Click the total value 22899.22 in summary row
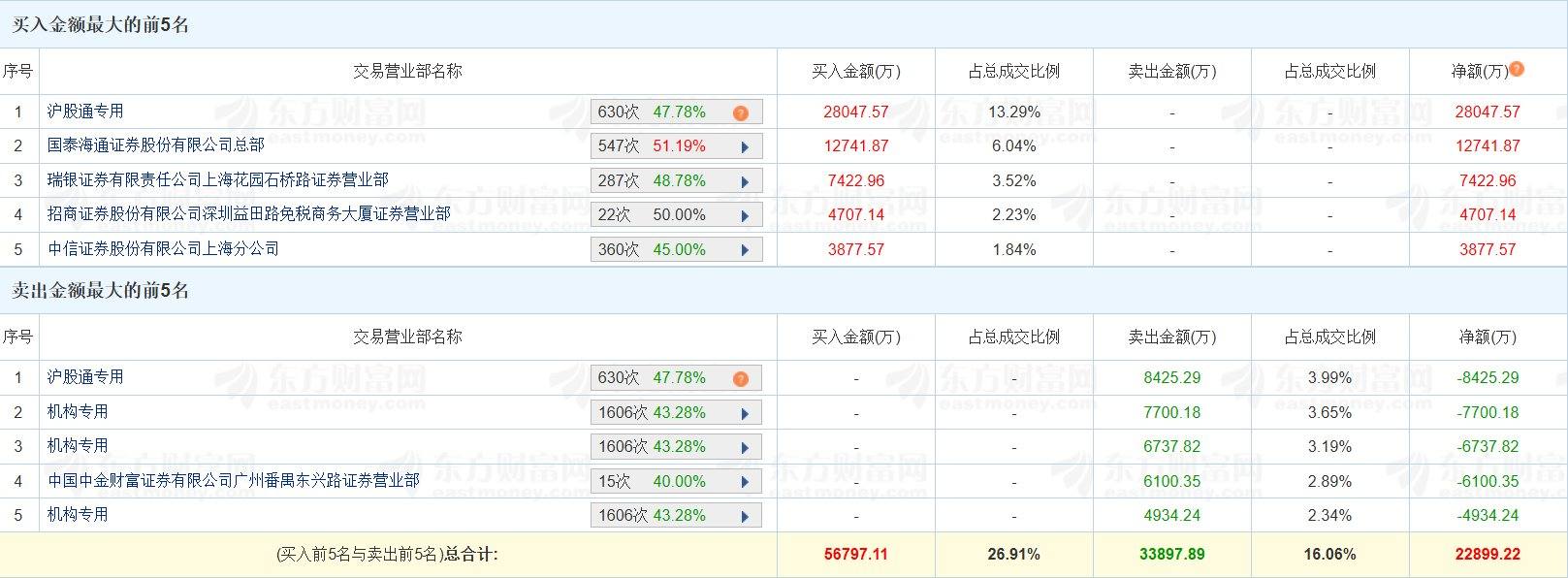Viewport: 1568px width, 578px height. (1489, 555)
